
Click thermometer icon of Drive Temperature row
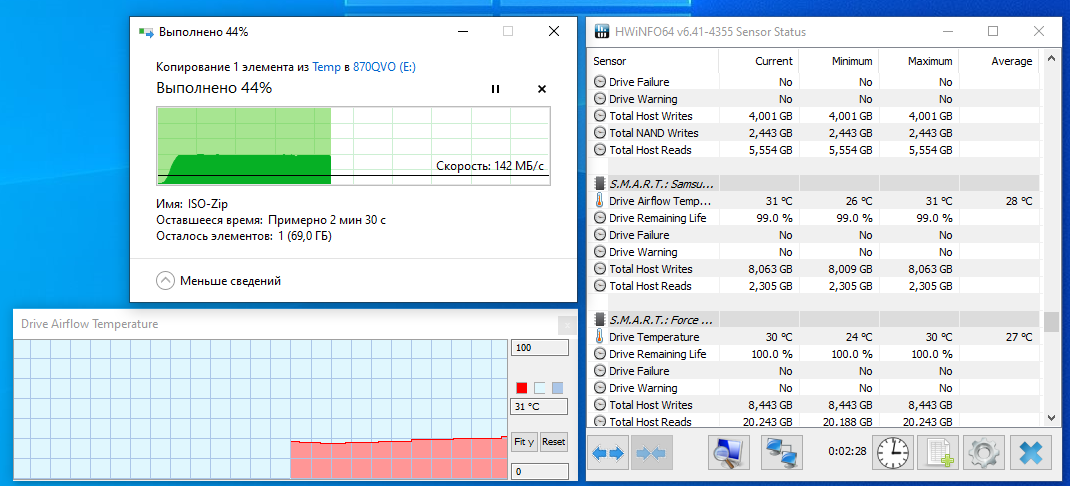point(599,337)
